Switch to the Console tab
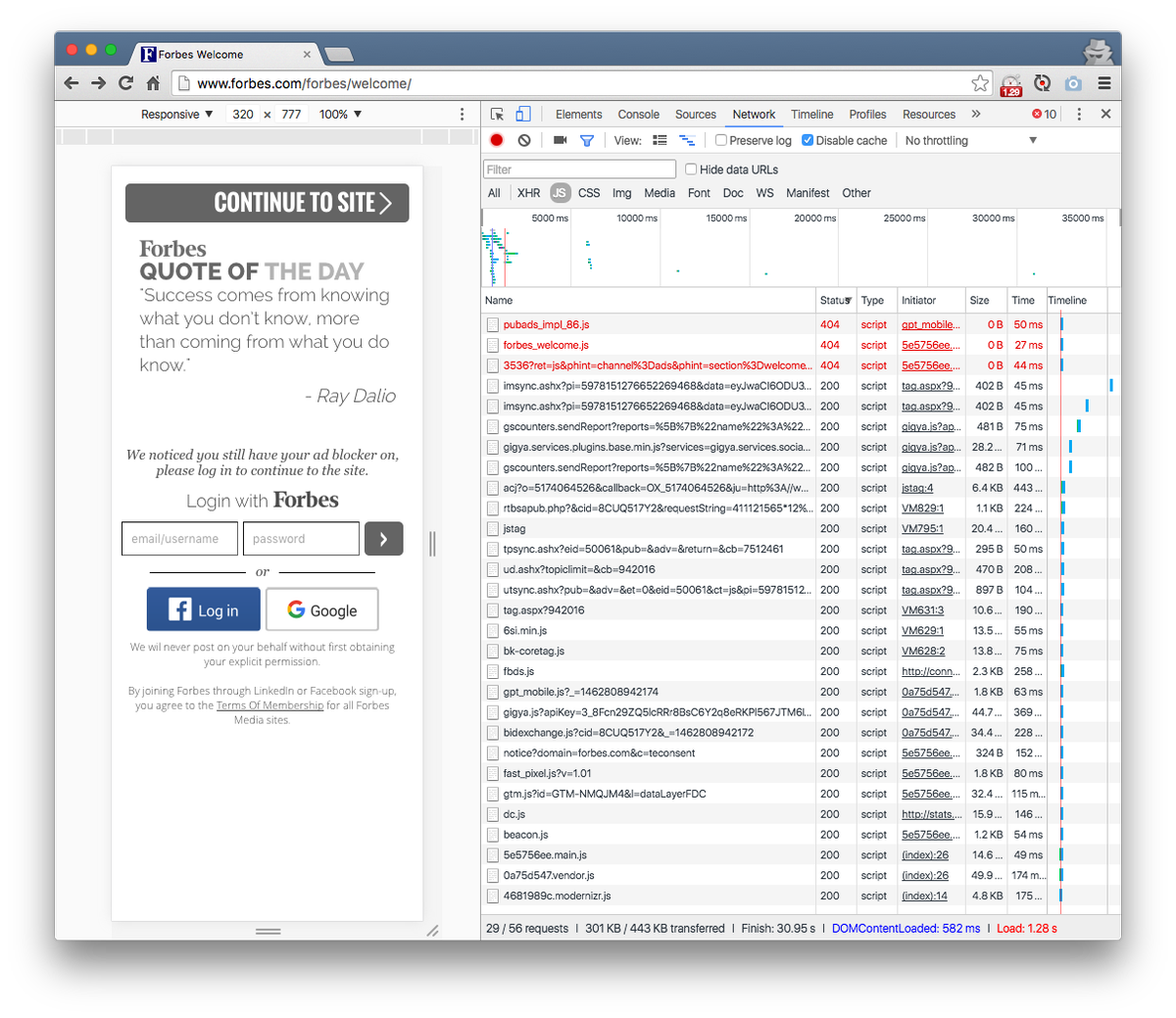1176x1018 pixels. pos(638,115)
